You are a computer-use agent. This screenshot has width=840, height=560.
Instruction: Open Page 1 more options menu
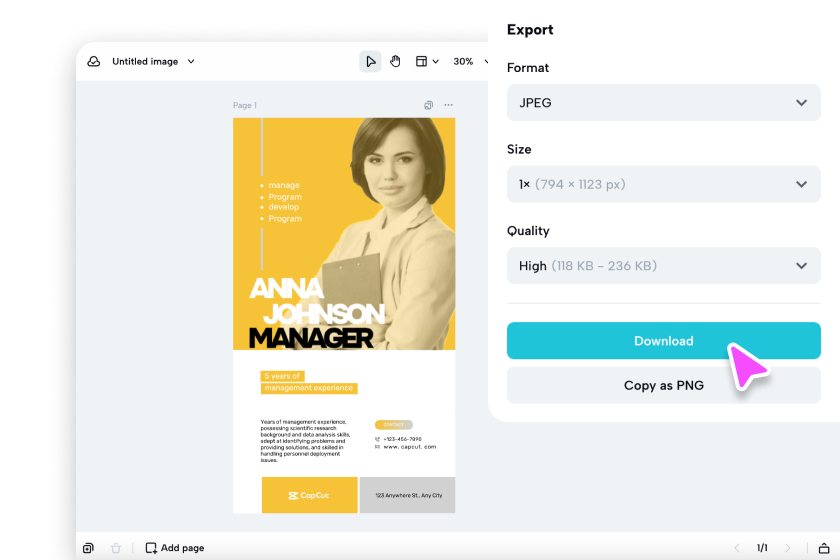448,105
